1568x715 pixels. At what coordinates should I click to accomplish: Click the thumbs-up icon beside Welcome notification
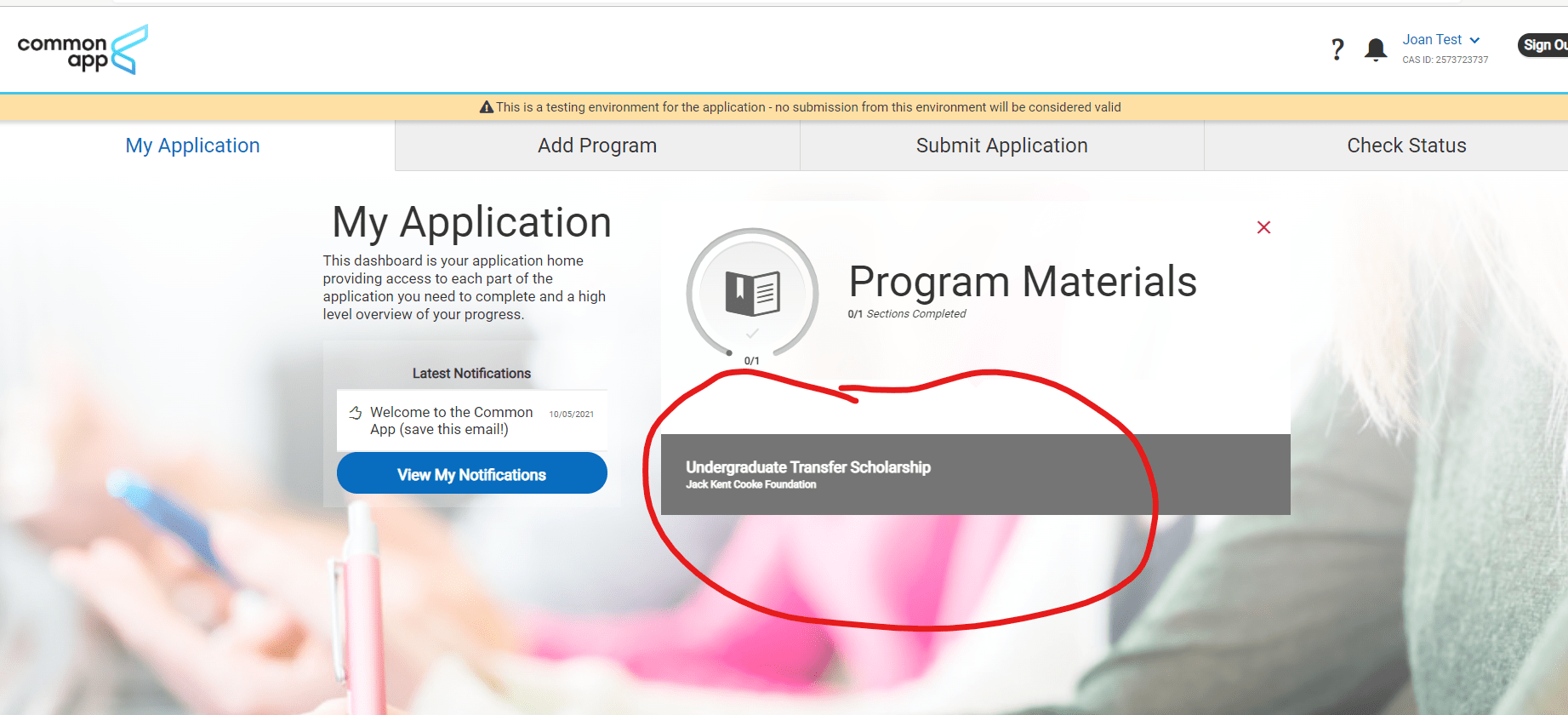click(356, 413)
